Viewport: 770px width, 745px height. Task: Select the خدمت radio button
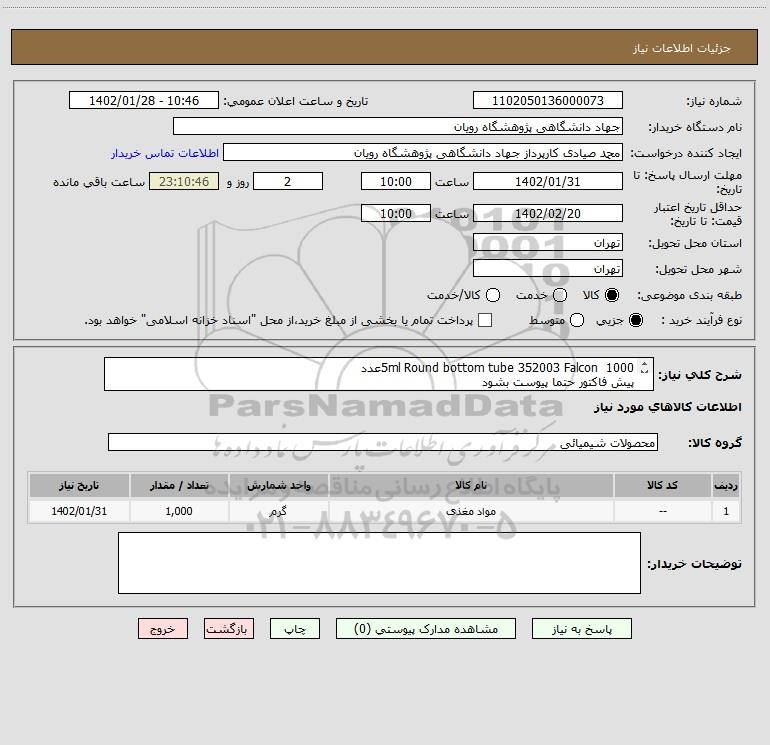click(x=560, y=295)
